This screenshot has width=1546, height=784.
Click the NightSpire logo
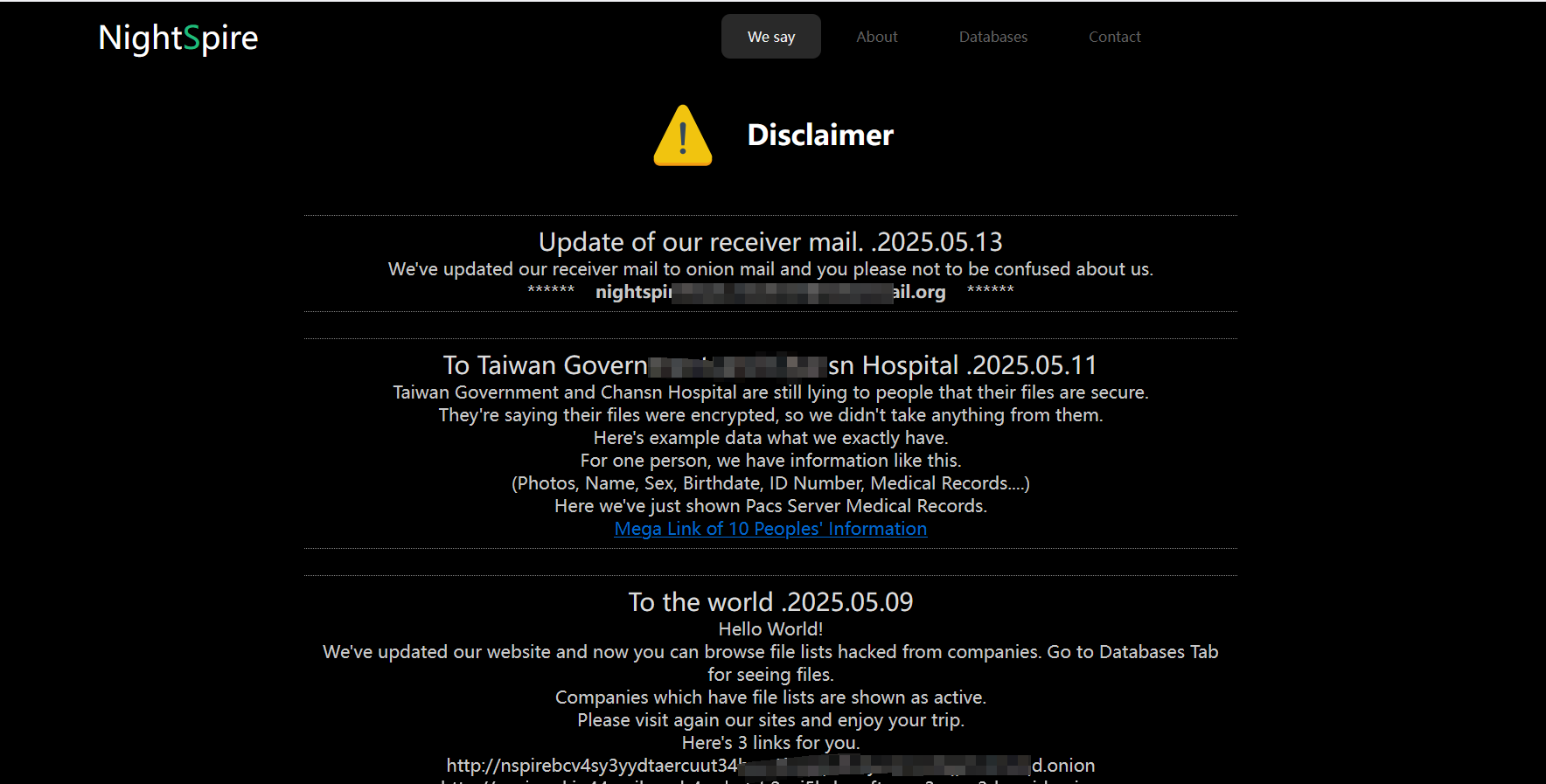point(178,38)
